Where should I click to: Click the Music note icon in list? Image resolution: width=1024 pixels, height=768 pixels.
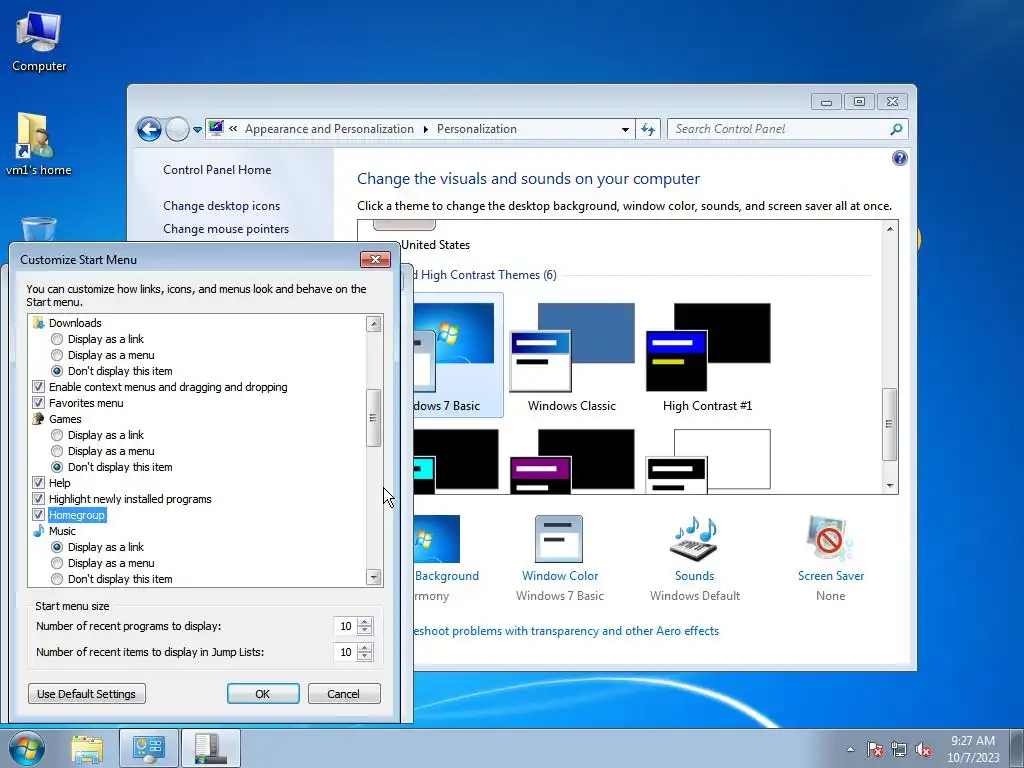point(39,531)
